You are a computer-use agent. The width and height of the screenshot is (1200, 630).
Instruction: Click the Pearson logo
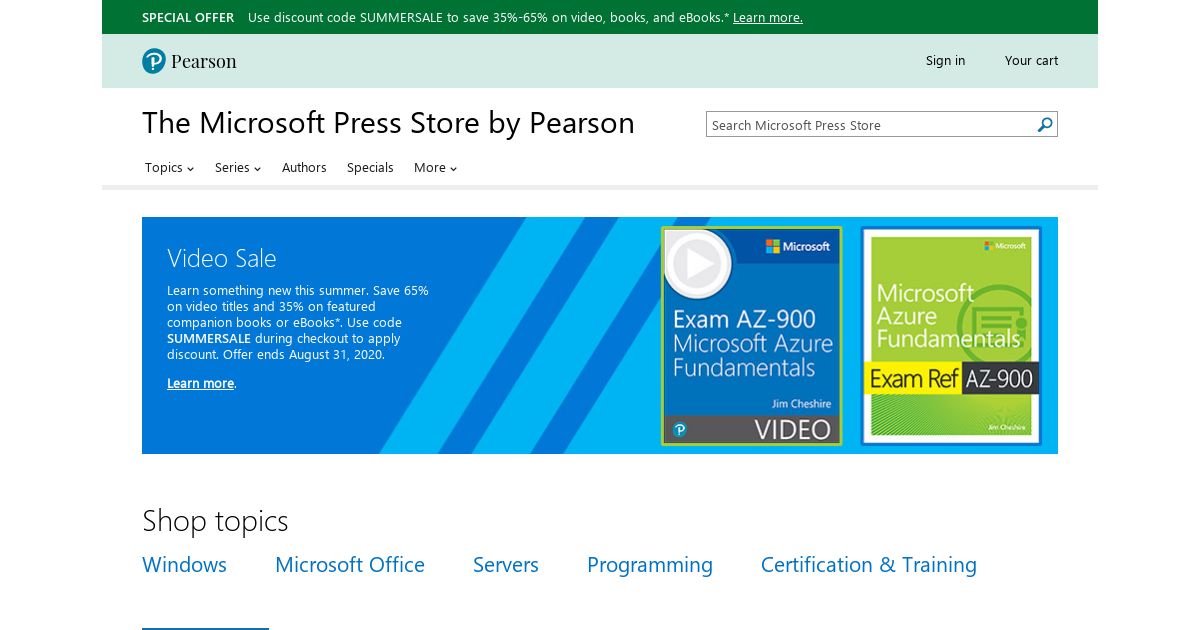coord(189,61)
